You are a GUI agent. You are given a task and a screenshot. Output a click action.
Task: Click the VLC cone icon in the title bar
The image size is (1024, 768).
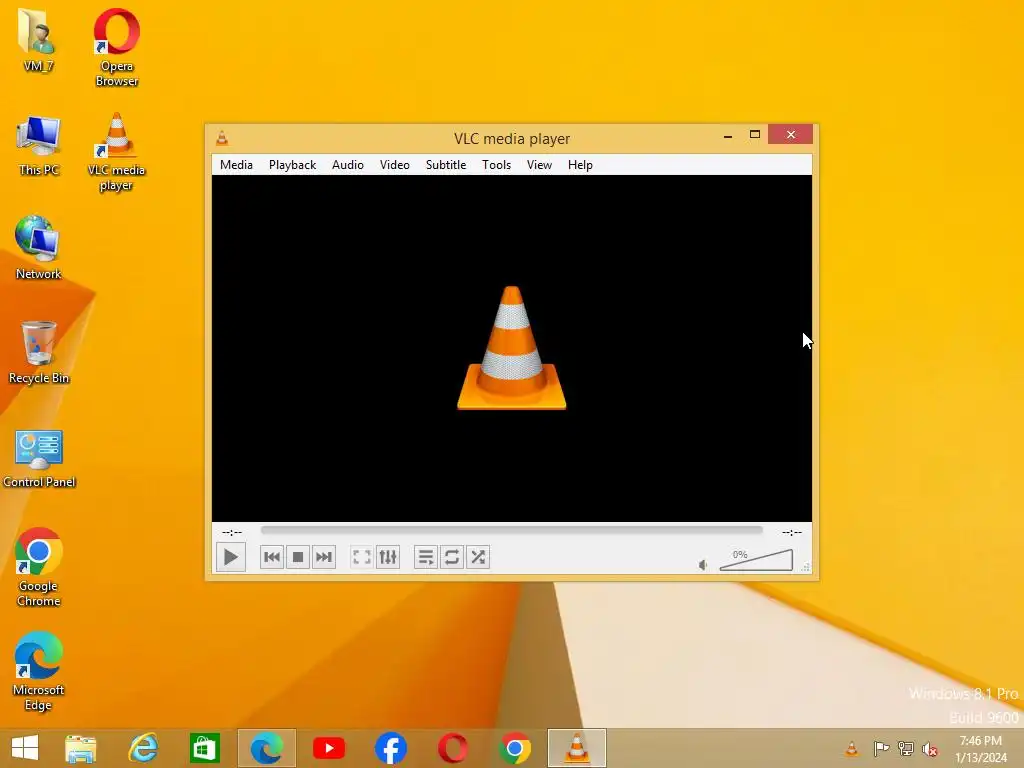(222, 138)
